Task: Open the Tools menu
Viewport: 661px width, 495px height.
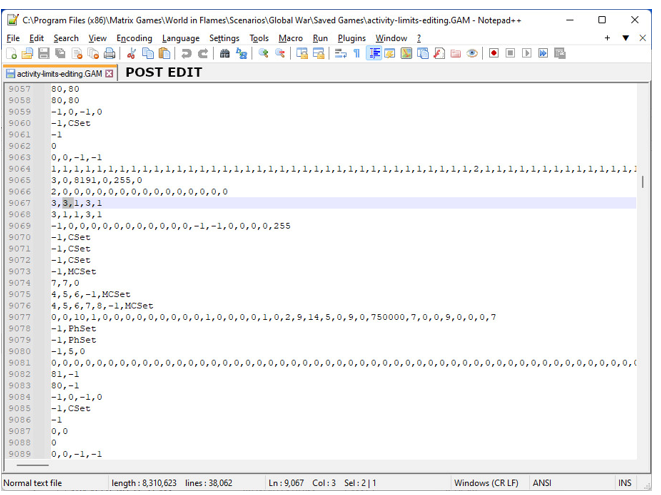Action: click(x=259, y=38)
